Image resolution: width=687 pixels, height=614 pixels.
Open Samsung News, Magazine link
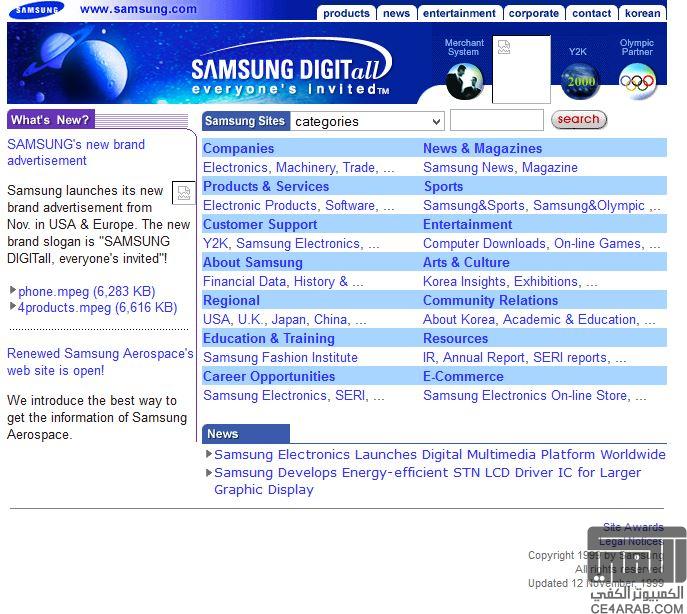[x=500, y=167]
